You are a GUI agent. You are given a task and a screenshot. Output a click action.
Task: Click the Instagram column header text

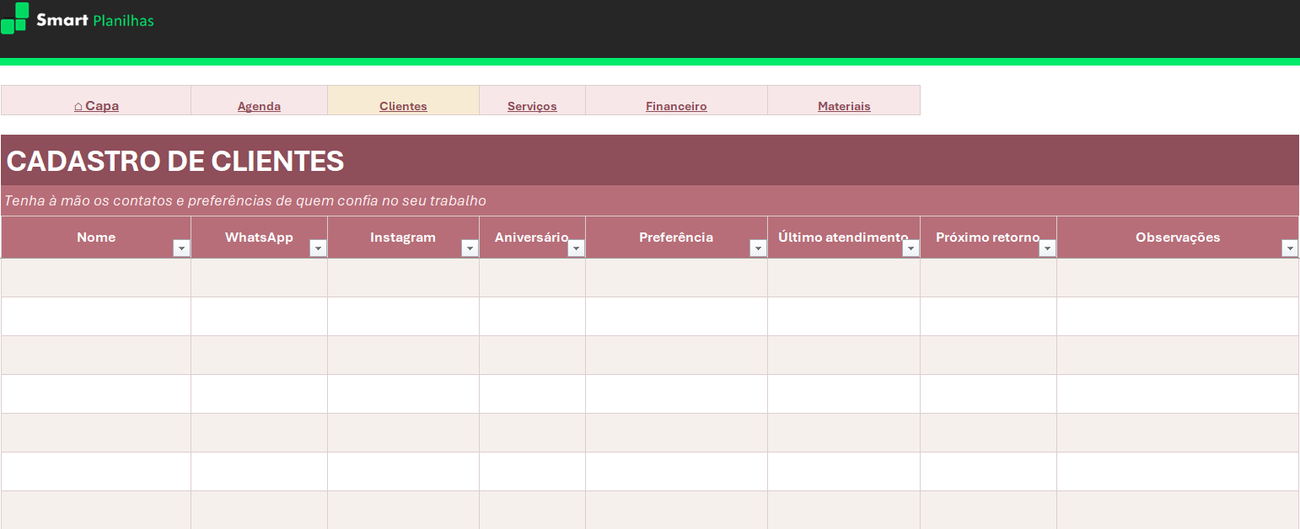(x=403, y=237)
